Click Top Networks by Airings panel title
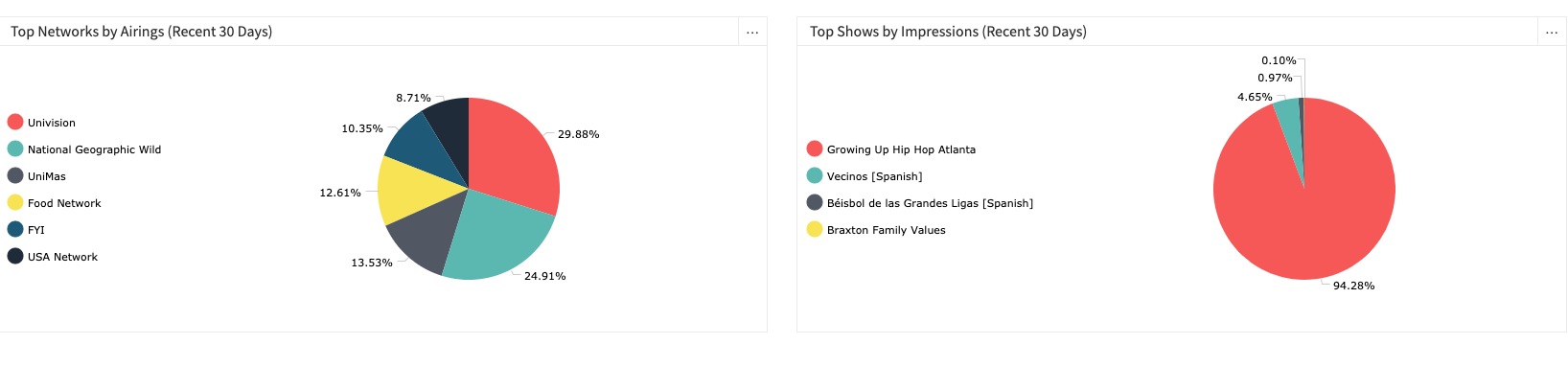Image resolution: width=1568 pixels, height=367 pixels. pos(142,32)
